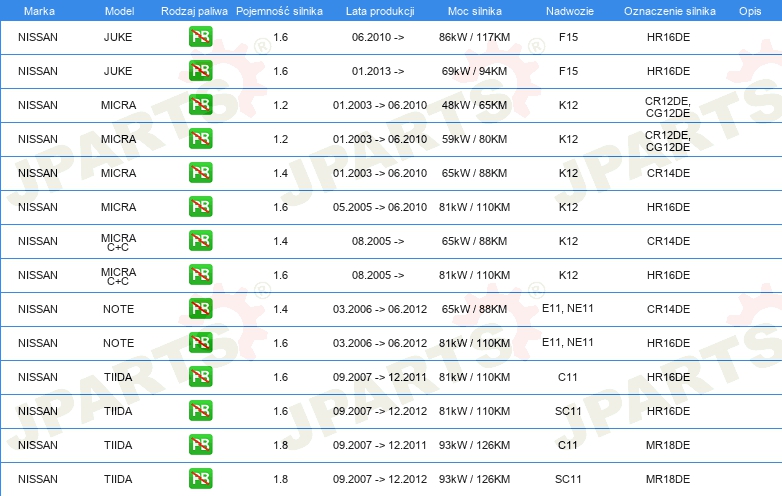Select the 93kW / 126KM cell for Tiida C11
782x496 pixels.
click(x=475, y=445)
